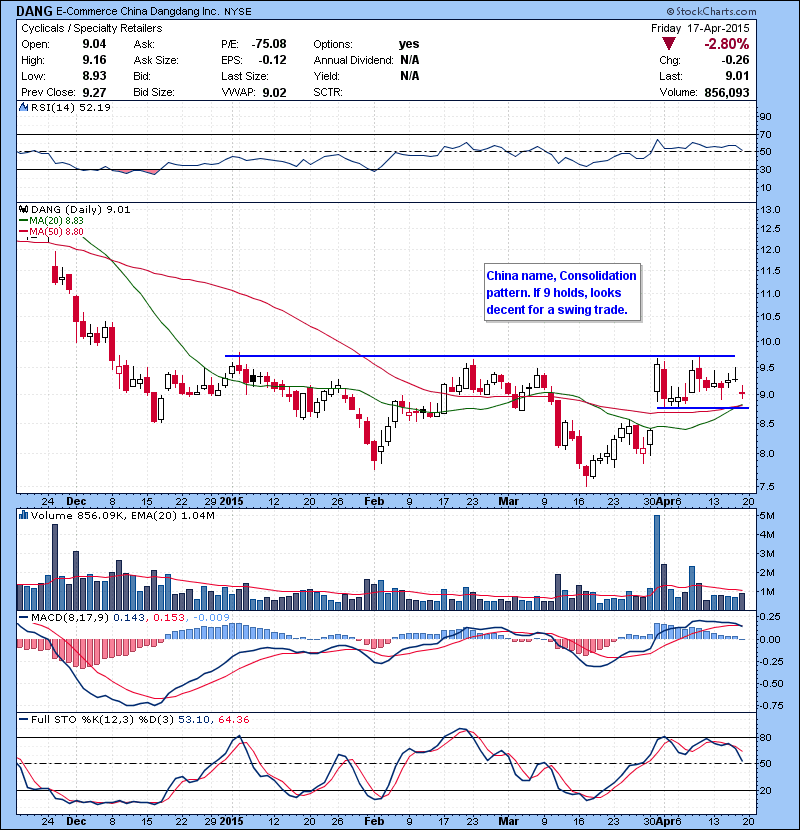Click the date Friday 17-Apr-2015
Viewport: 800px width, 830px height.
pyautogui.click(x=700, y=29)
